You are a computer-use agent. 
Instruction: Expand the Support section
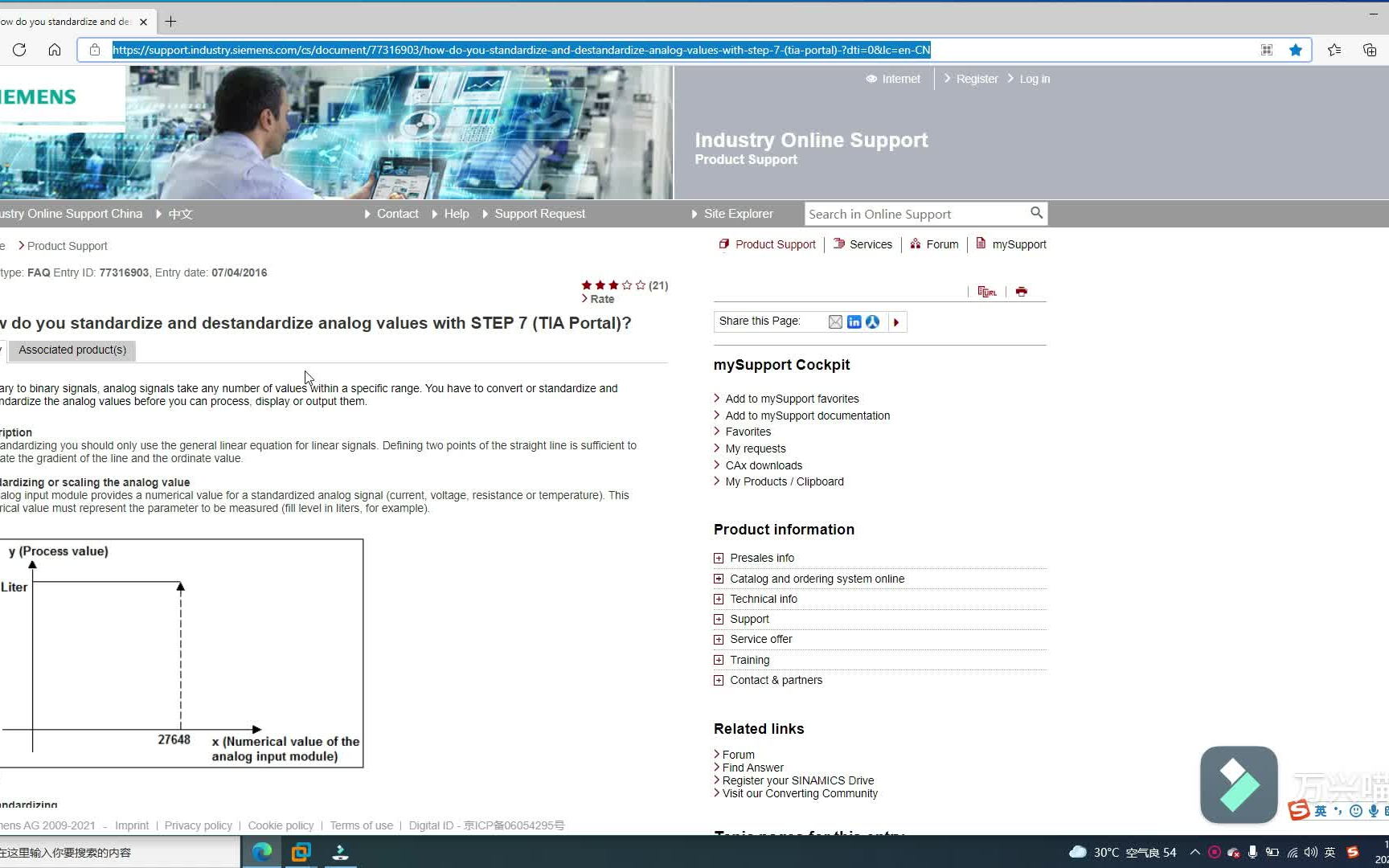point(719,619)
